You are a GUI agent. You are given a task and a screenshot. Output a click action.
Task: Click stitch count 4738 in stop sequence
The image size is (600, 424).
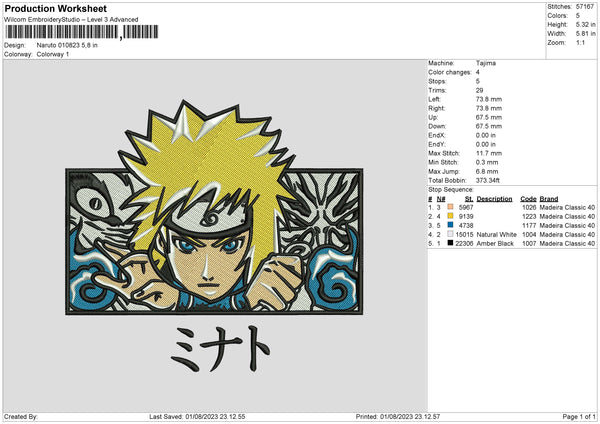(466, 225)
